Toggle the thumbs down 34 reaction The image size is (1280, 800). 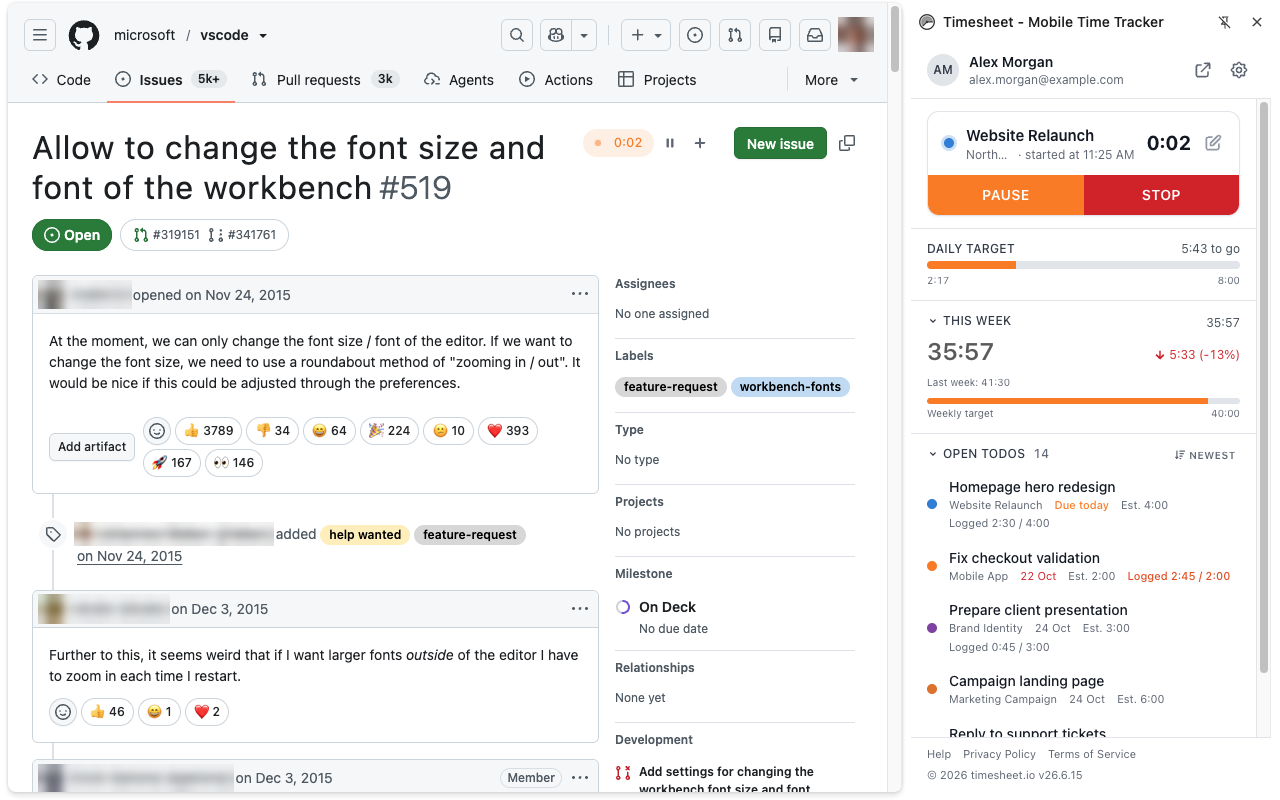tap(272, 431)
